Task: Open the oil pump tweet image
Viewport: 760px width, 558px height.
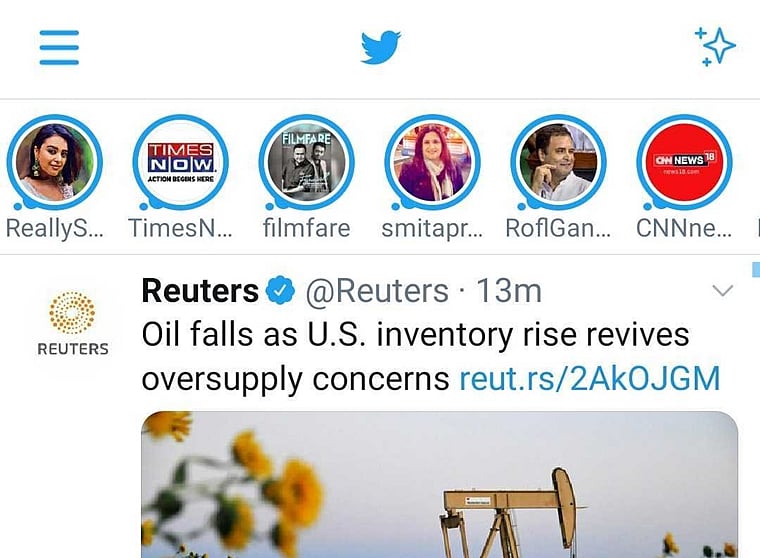Action: click(x=440, y=485)
